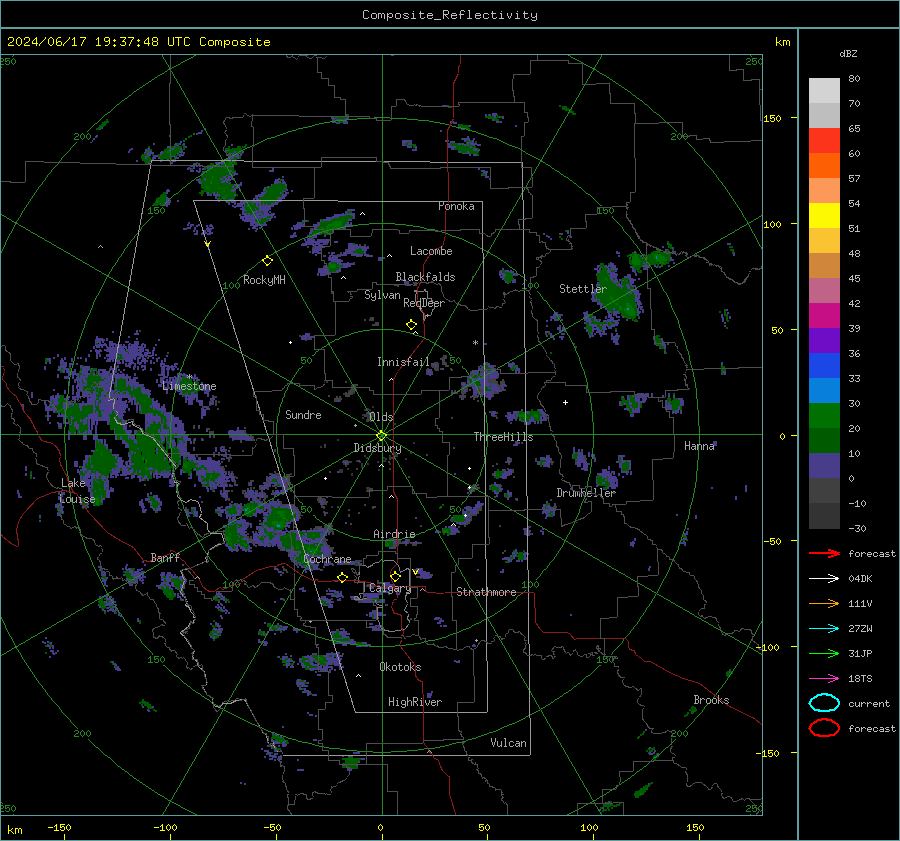
Task: Click the cyan 27ZW arrow icon
Action: point(824,629)
